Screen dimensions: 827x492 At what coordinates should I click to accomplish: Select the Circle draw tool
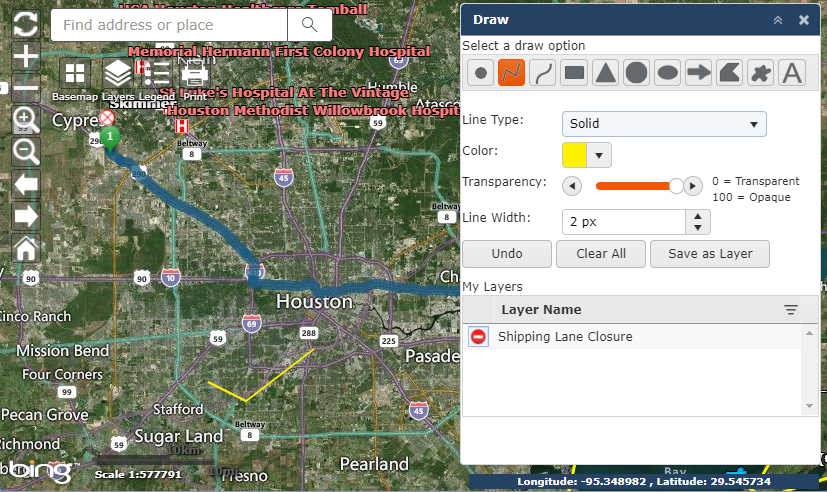click(x=636, y=73)
